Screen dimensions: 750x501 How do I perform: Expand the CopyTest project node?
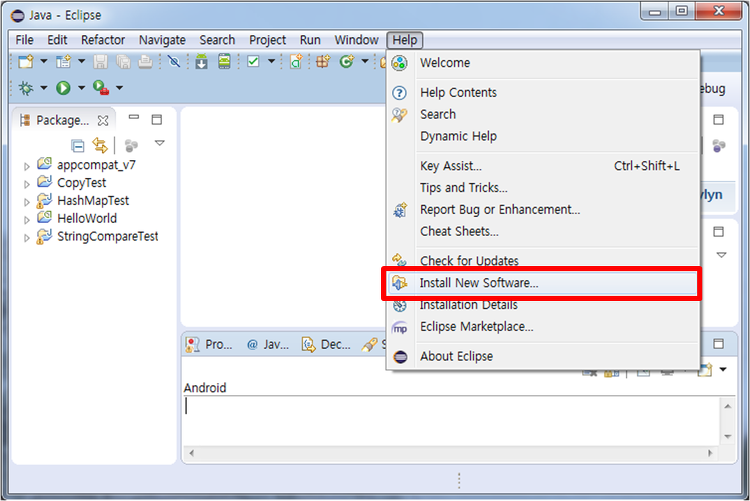tap(27, 184)
